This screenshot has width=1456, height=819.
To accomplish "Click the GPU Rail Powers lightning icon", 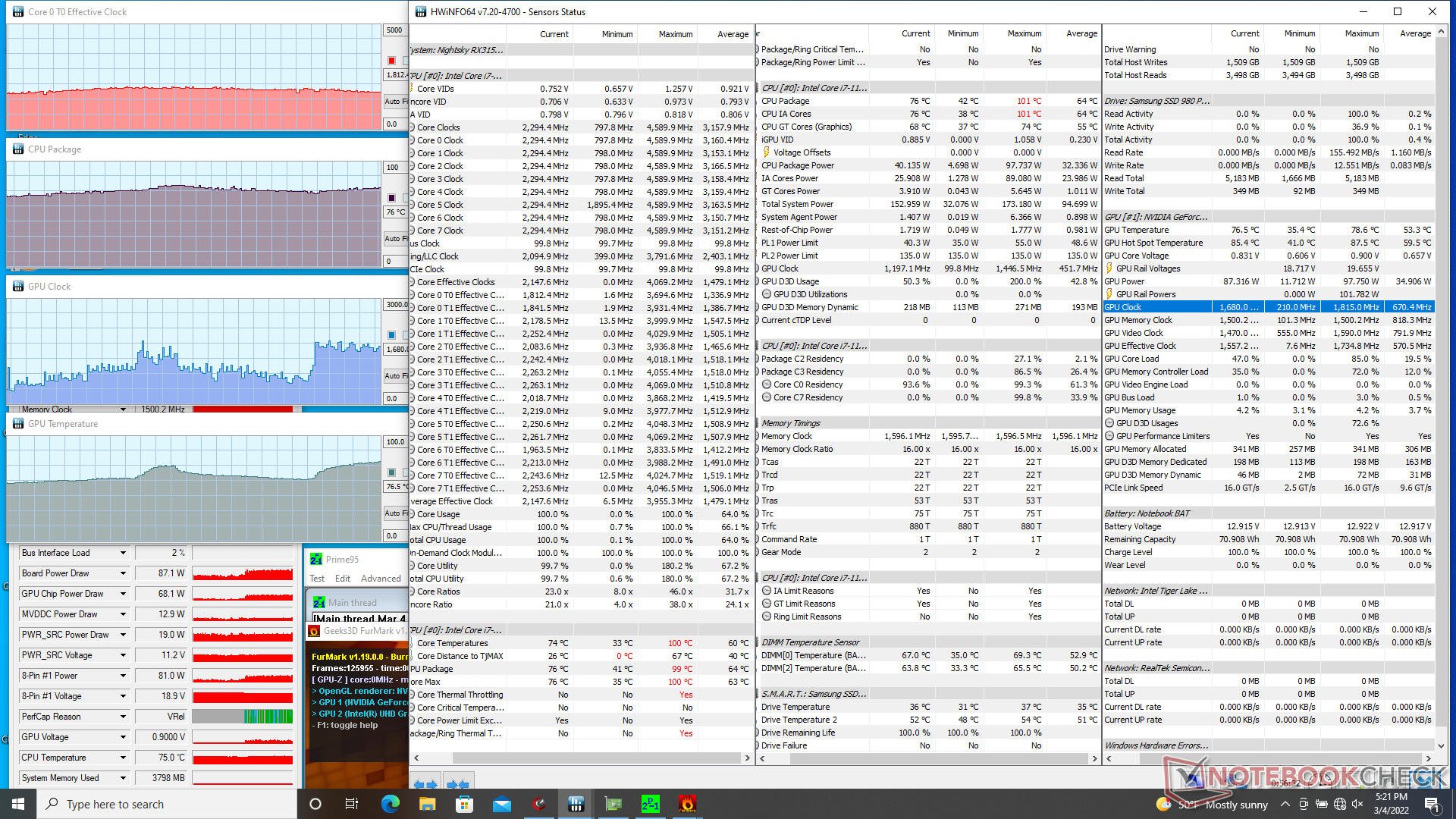I will (x=1109, y=294).
